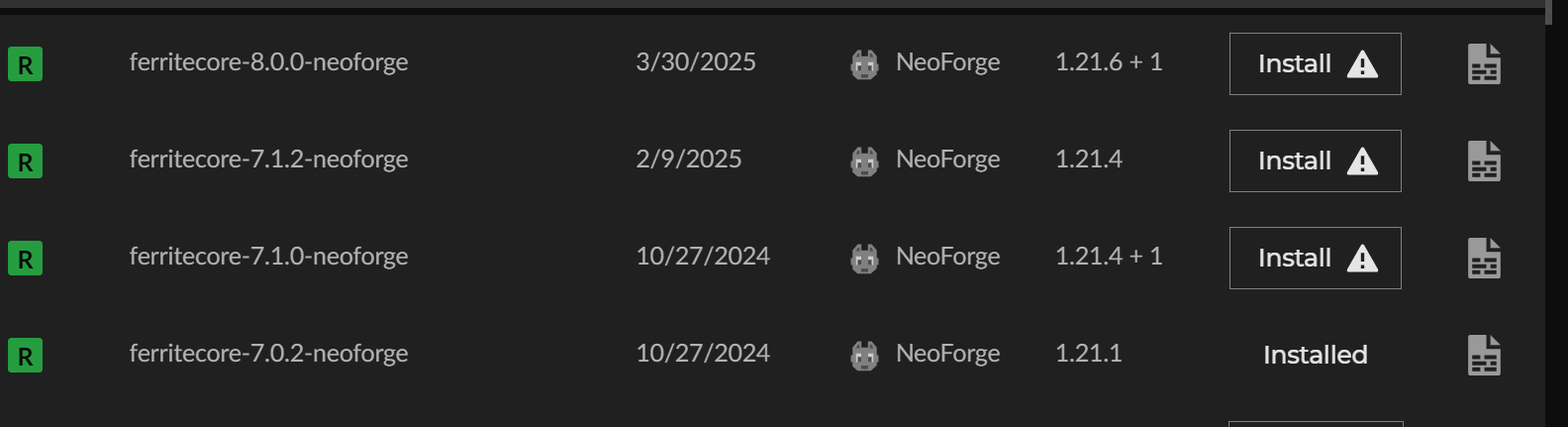The image size is (1568, 427).
Task: Open changelog icon for ferritecore-7.1.2-neoforge
Action: (x=1484, y=161)
